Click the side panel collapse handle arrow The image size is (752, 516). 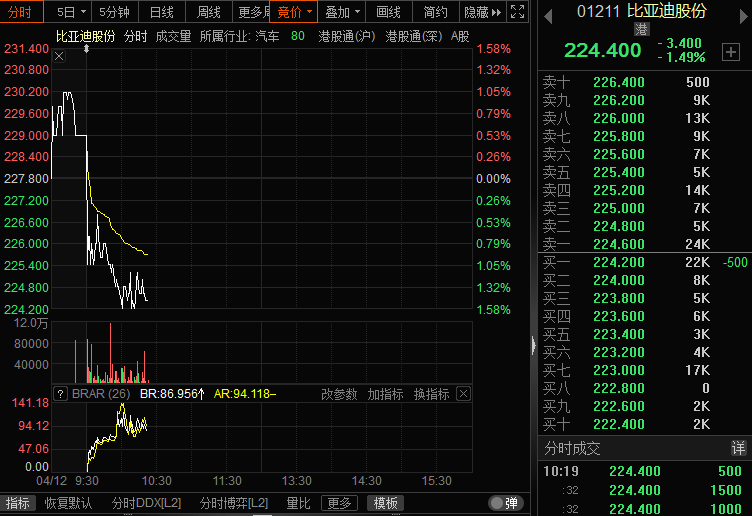[532, 345]
